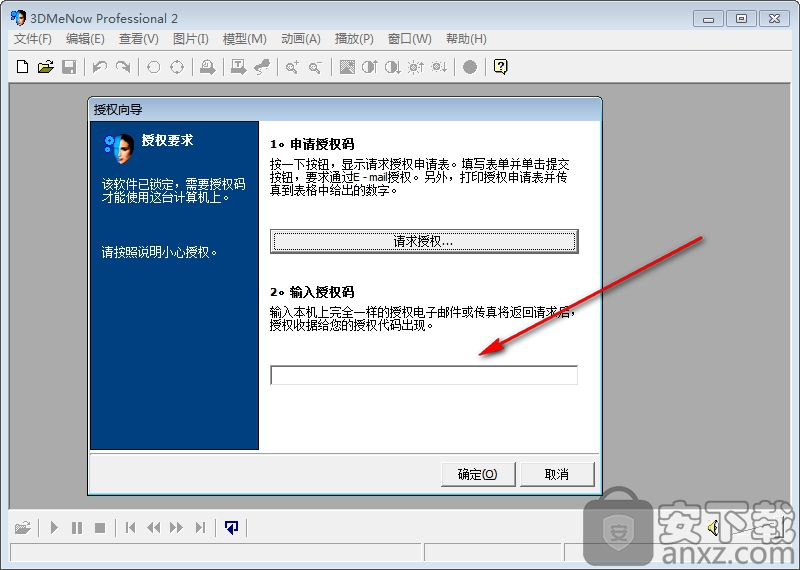800x570 pixels.
Task: Click the authorization code input field
Action: [x=424, y=375]
